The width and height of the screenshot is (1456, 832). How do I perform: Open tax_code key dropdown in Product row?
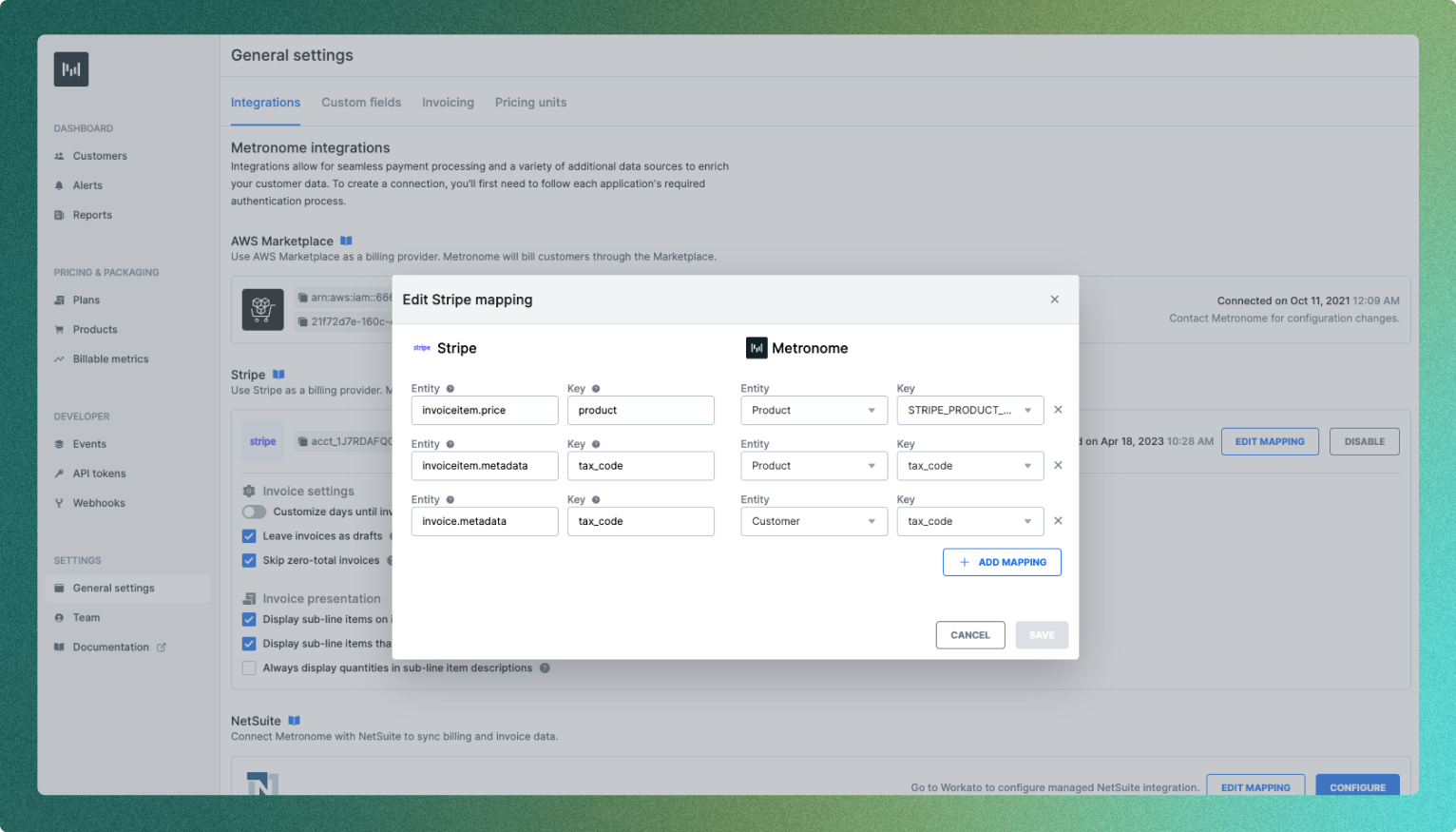pyautogui.click(x=970, y=466)
